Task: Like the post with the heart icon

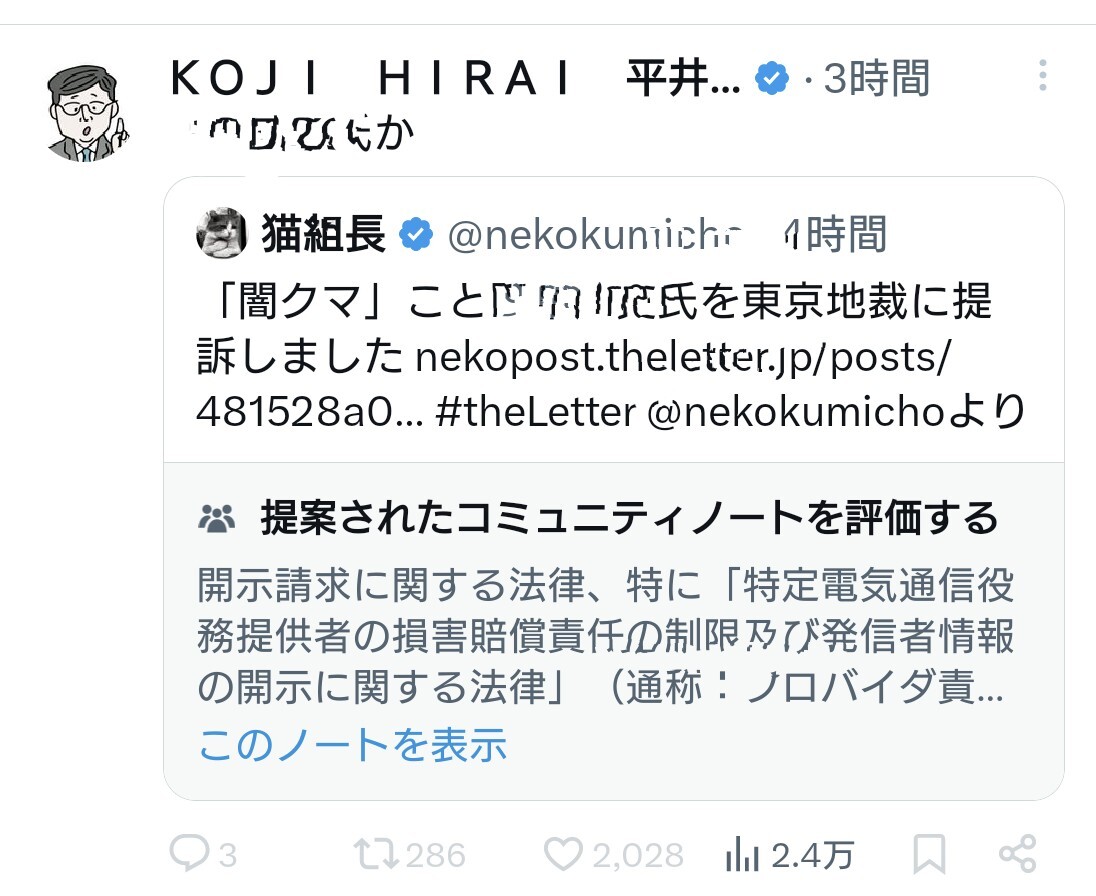Action: (x=563, y=853)
